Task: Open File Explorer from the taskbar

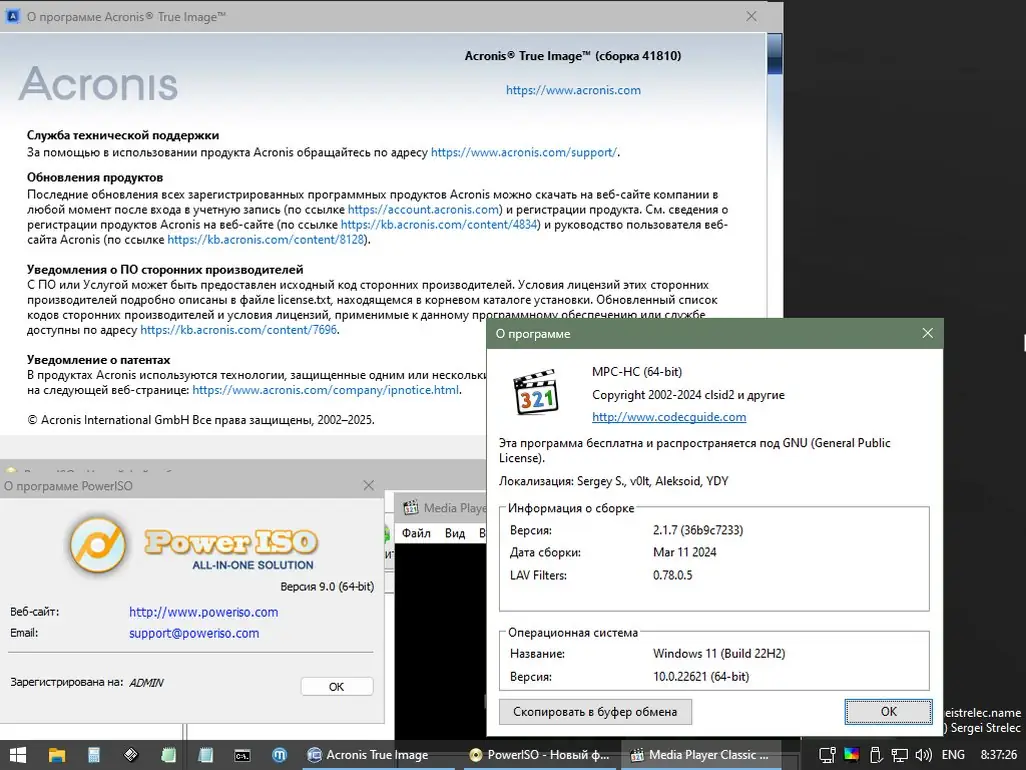Action: [x=57, y=755]
